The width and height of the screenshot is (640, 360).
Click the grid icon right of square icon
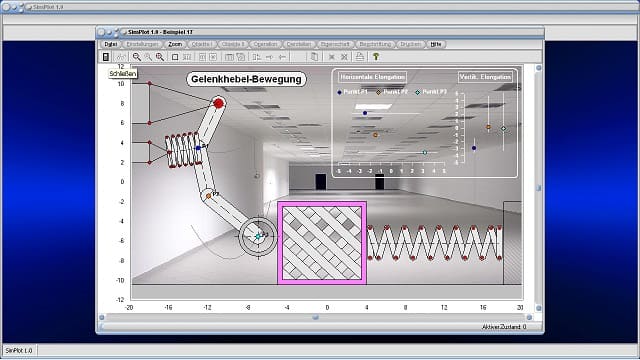pyautogui.click(x=187, y=57)
